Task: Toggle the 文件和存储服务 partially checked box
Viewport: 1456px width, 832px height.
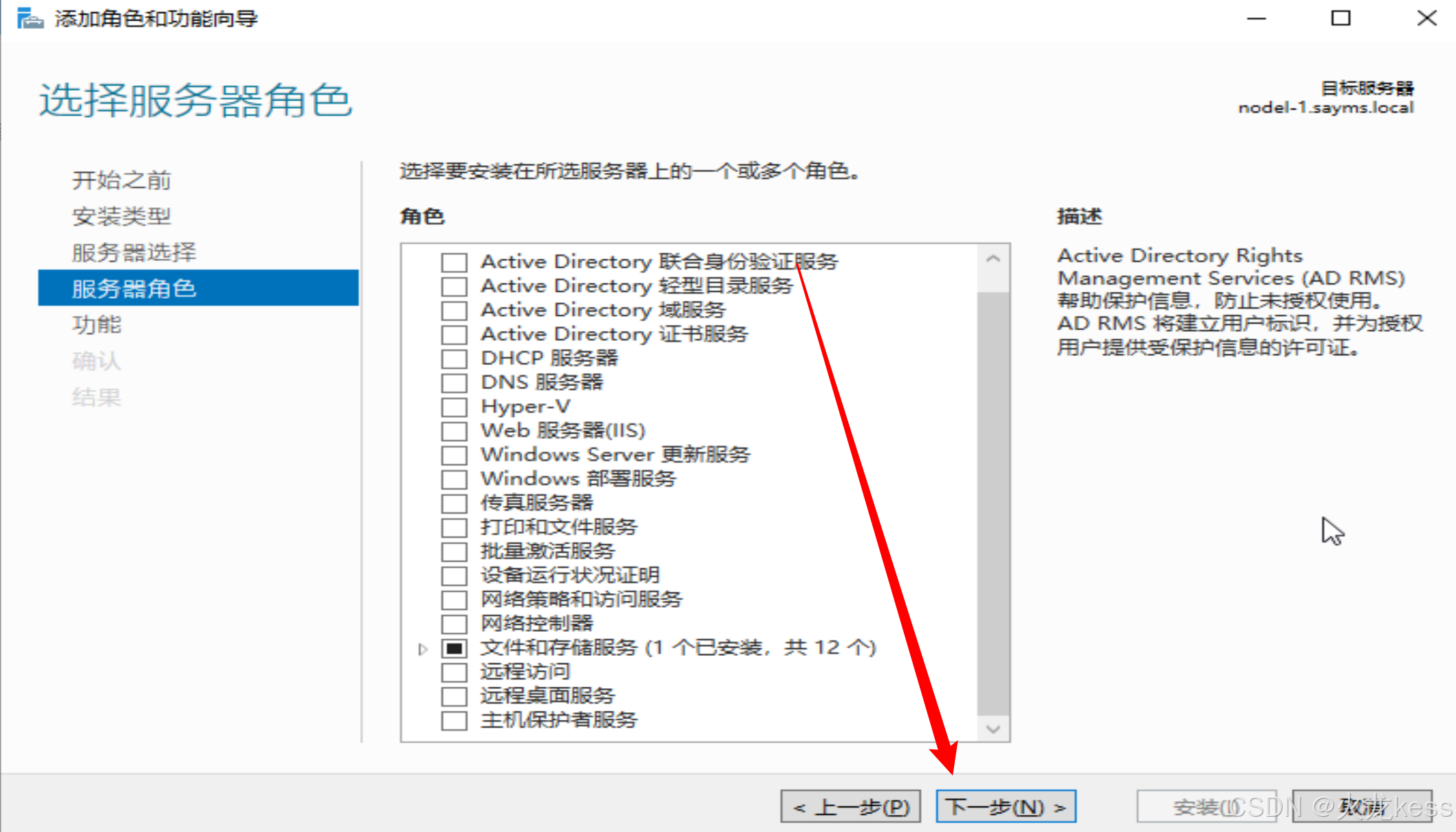Action: 454,648
